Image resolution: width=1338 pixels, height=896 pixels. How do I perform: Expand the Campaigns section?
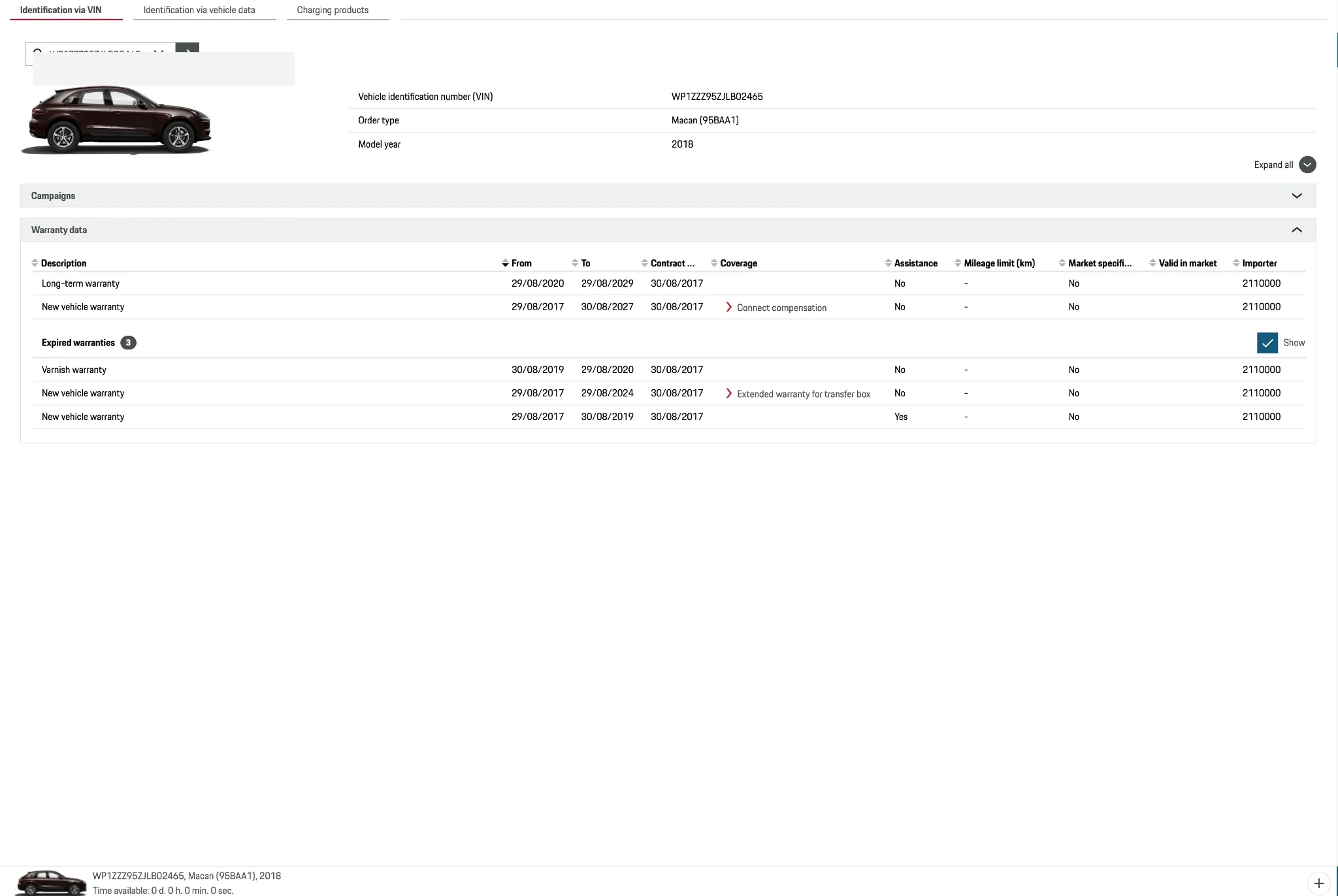(1296, 196)
